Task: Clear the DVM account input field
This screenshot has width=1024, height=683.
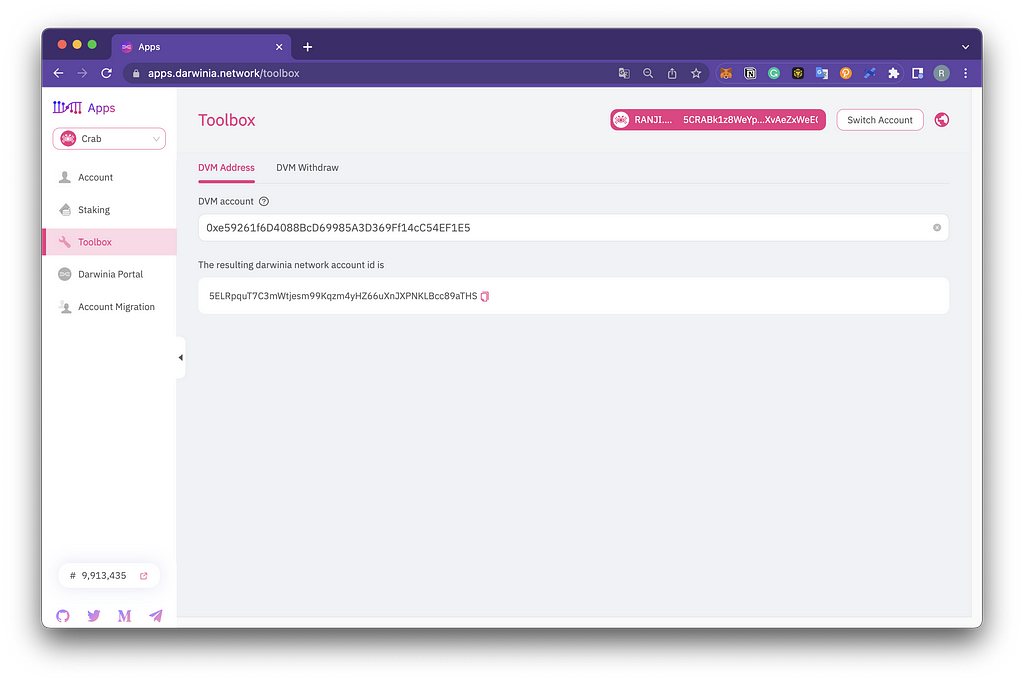Action: [x=936, y=228]
